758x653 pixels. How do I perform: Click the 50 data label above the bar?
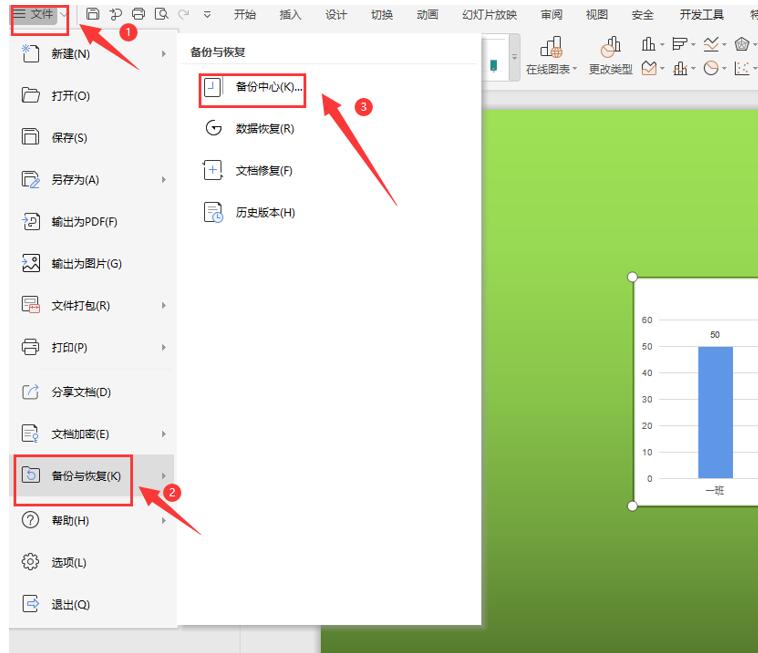[x=715, y=334]
